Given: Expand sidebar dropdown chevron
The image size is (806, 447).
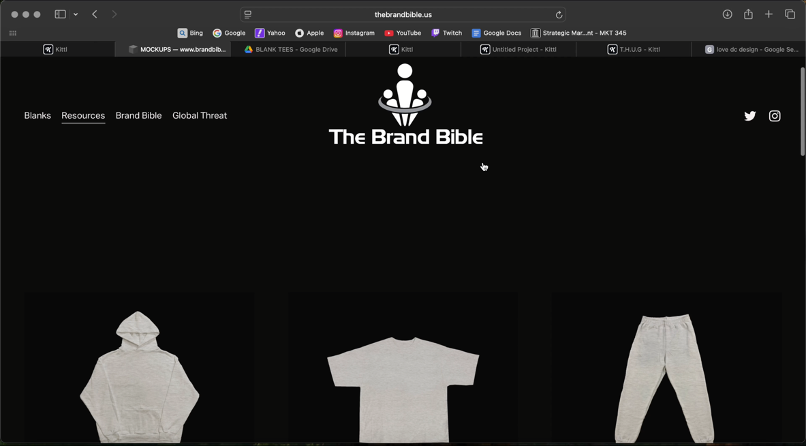Looking at the screenshot, I should point(76,14).
